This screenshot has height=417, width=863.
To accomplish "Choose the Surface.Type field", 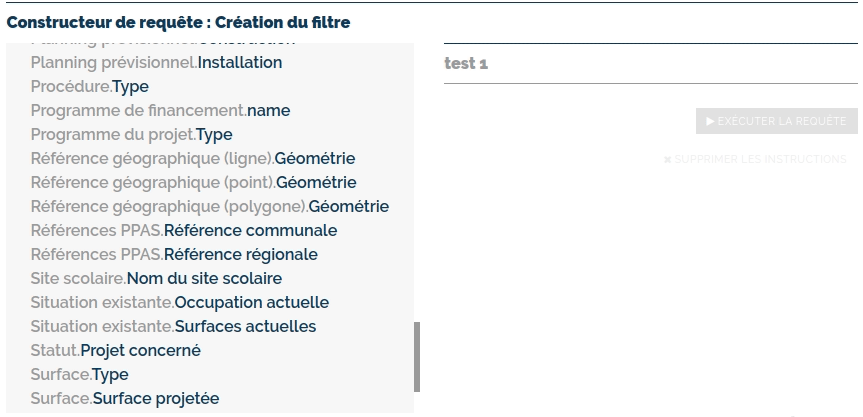I will pos(79,375).
